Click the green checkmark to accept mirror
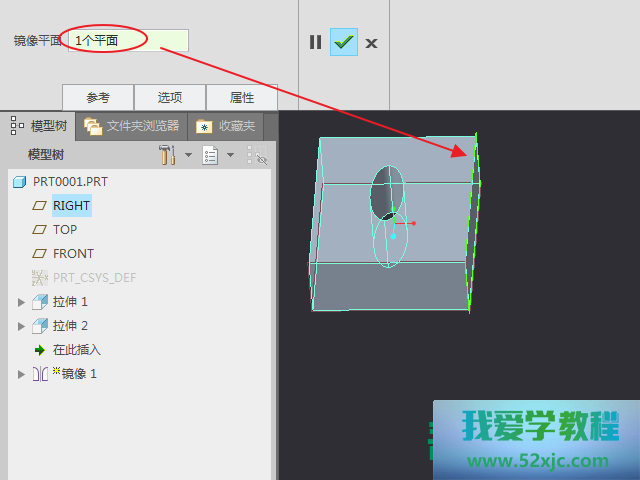The width and height of the screenshot is (640, 480). [344, 42]
